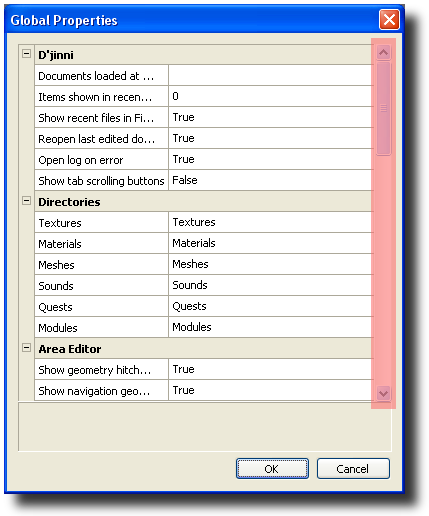Collapse the Area Editor category
The image size is (429, 516).
pyautogui.click(x=26, y=348)
